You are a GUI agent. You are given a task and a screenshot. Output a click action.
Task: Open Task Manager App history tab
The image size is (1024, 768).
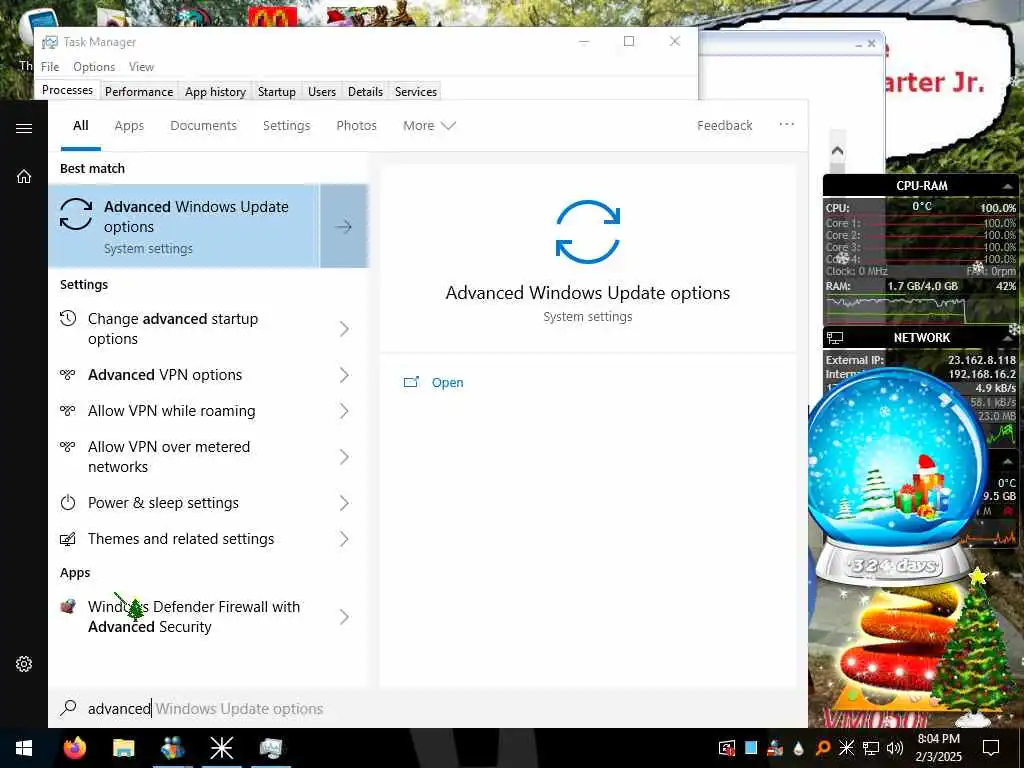[215, 91]
